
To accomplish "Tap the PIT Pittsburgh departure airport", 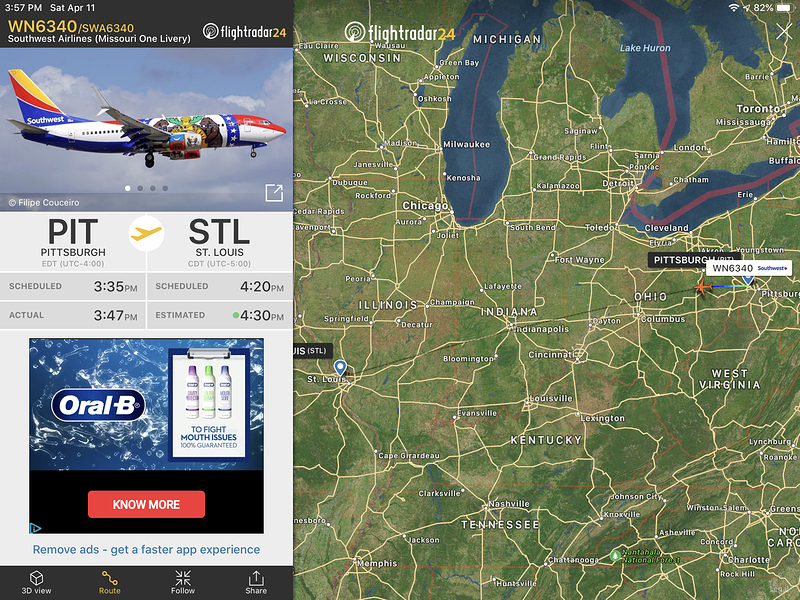I will (x=73, y=242).
